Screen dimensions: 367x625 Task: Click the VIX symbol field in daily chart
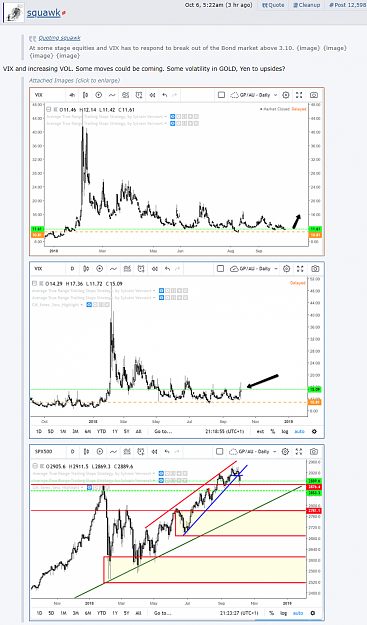click(x=38, y=269)
